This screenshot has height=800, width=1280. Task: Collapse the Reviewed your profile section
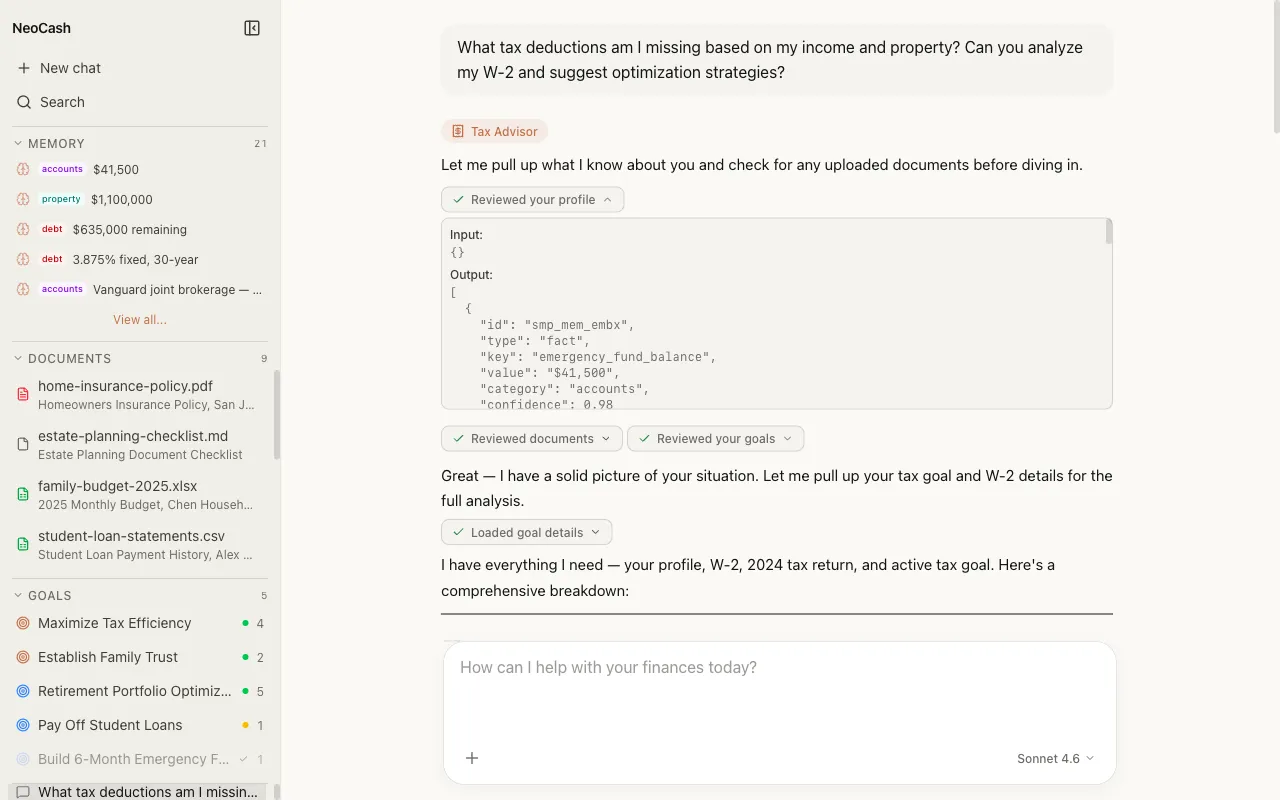[532, 200]
